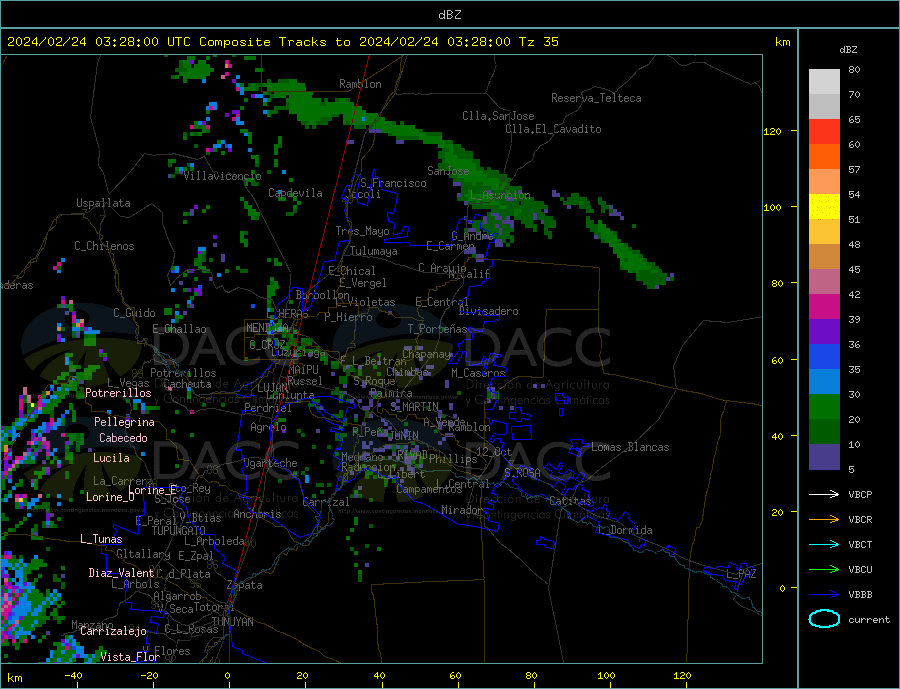Viewport: 900px width, 689px height.
Task: Pick the purple 36-39 dBZ swatch
Action: point(824,332)
